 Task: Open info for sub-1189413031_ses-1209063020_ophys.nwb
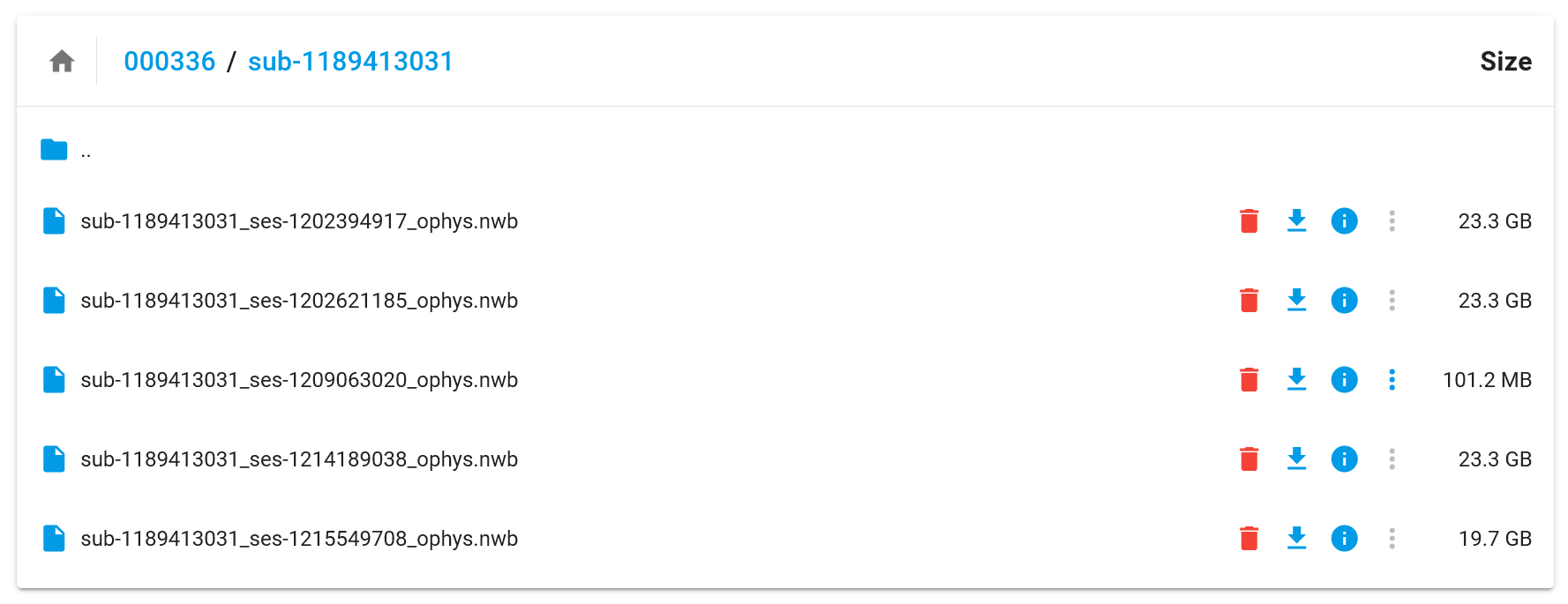click(1344, 380)
